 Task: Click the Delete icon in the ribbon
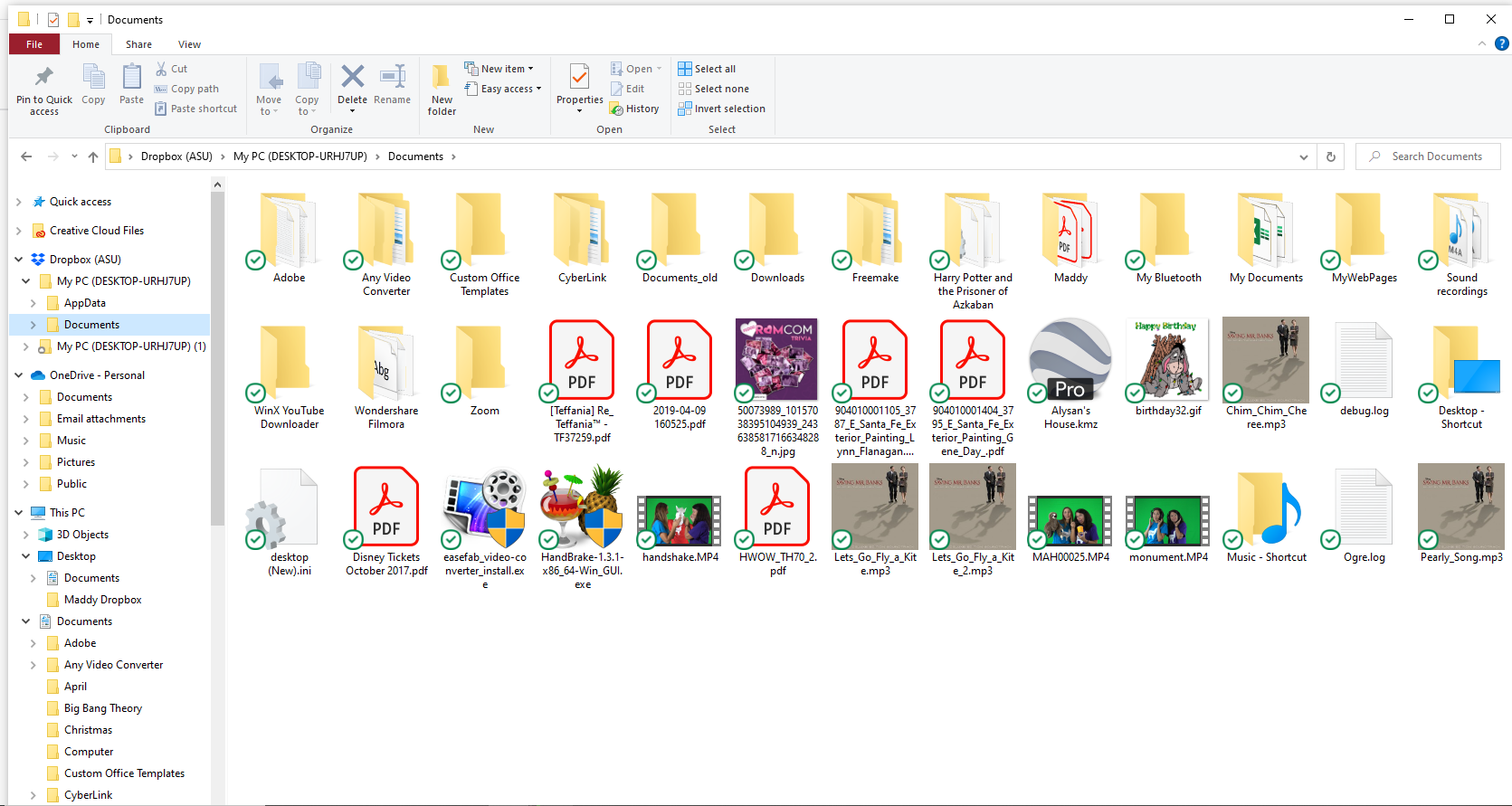pyautogui.click(x=352, y=78)
